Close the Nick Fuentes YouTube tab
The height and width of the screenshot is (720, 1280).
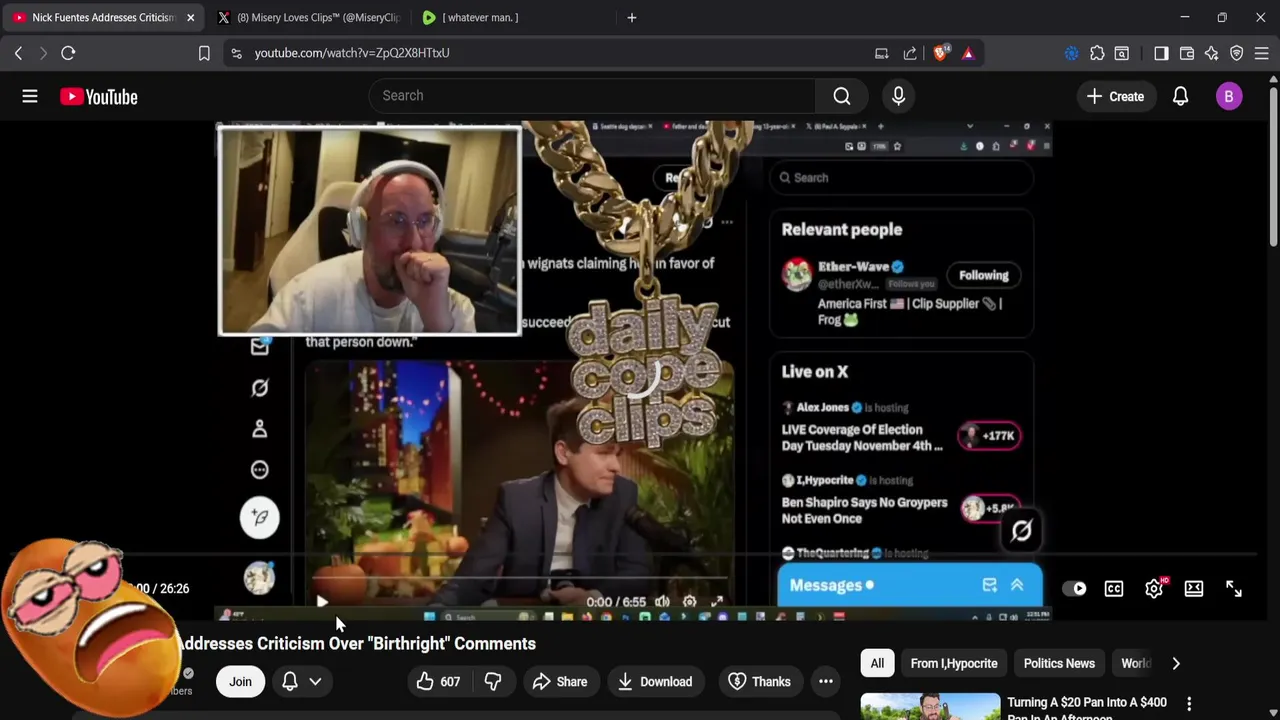click(x=190, y=17)
